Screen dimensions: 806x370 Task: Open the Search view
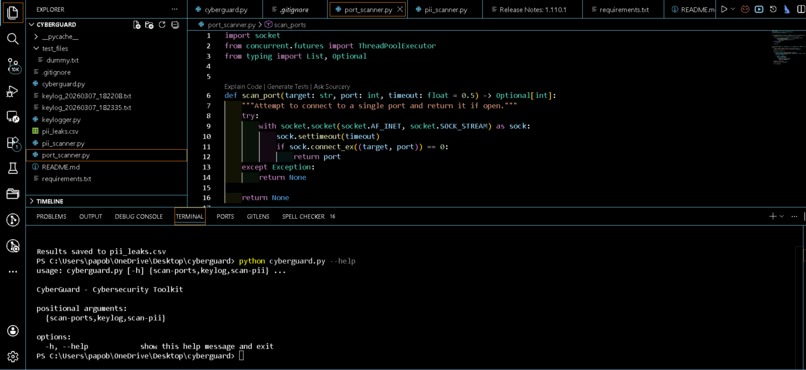click(12, 39)
